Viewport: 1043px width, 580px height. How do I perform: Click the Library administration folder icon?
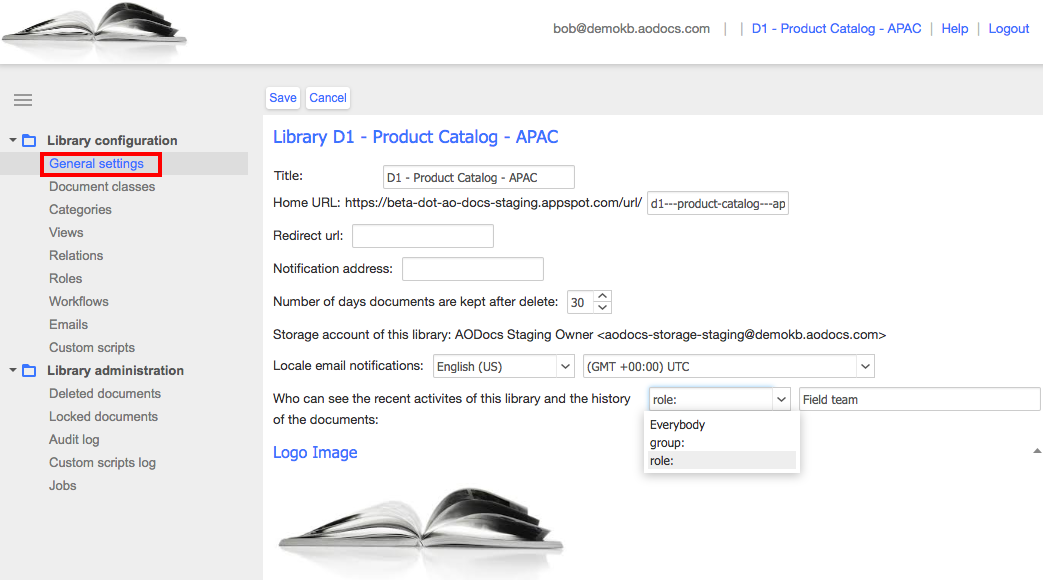point(29,370)
